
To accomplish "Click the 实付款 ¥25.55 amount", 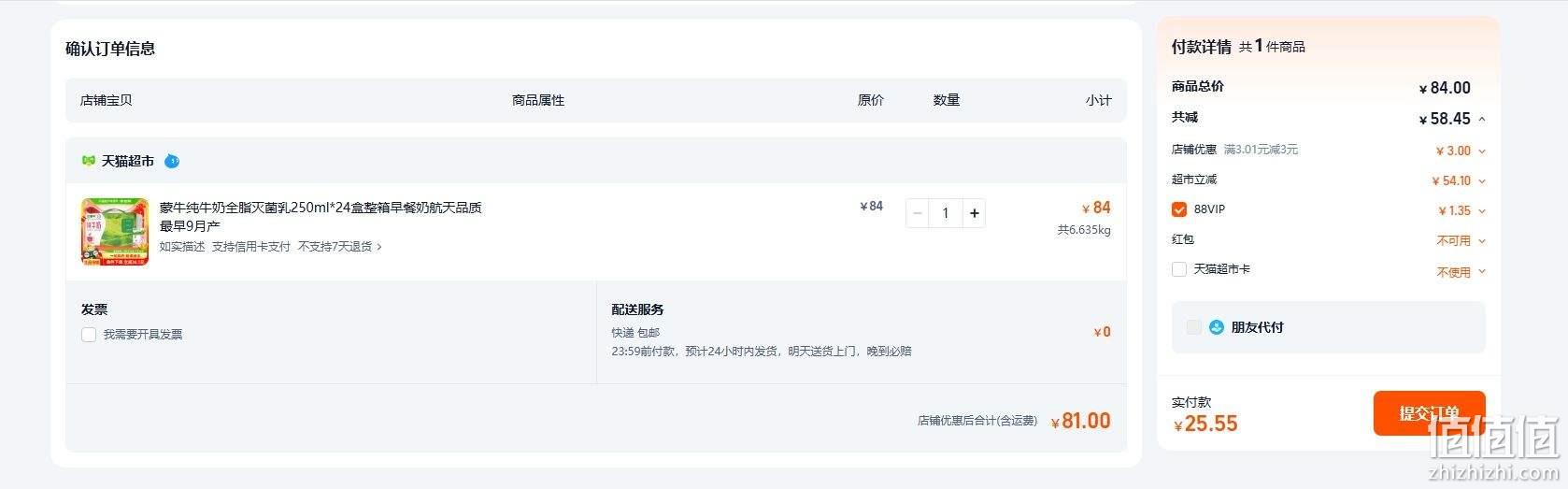I will click(x=1205, y=424).
